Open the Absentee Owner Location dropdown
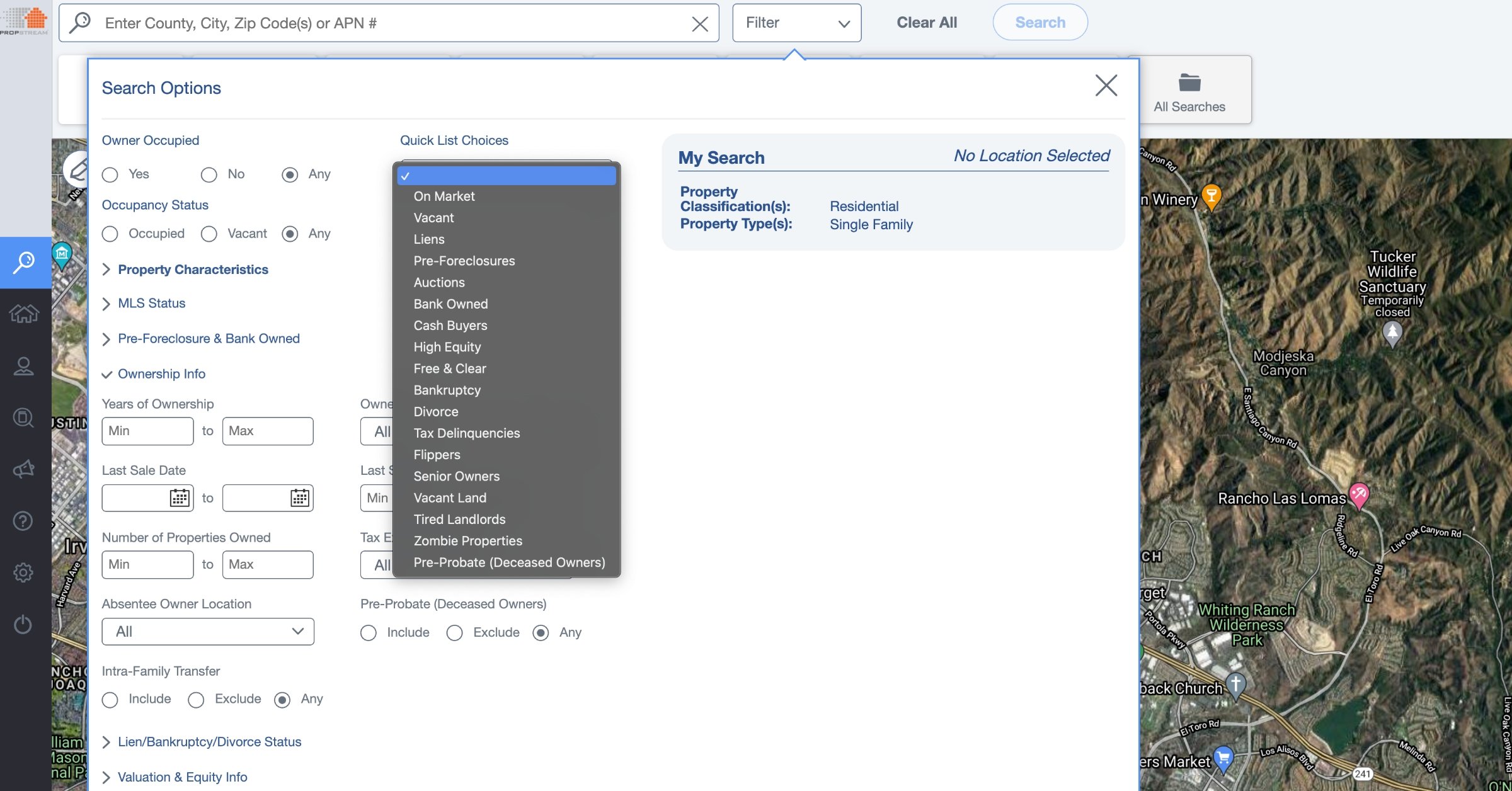Viewport: 1512px width, 791px height. click(207, 631)
